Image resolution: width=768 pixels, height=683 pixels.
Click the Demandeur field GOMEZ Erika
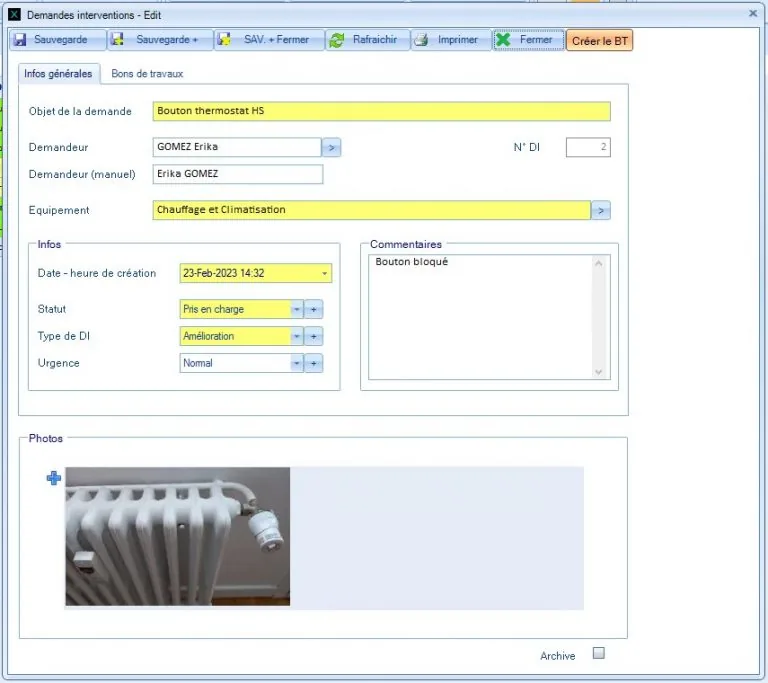click(237, 147)
